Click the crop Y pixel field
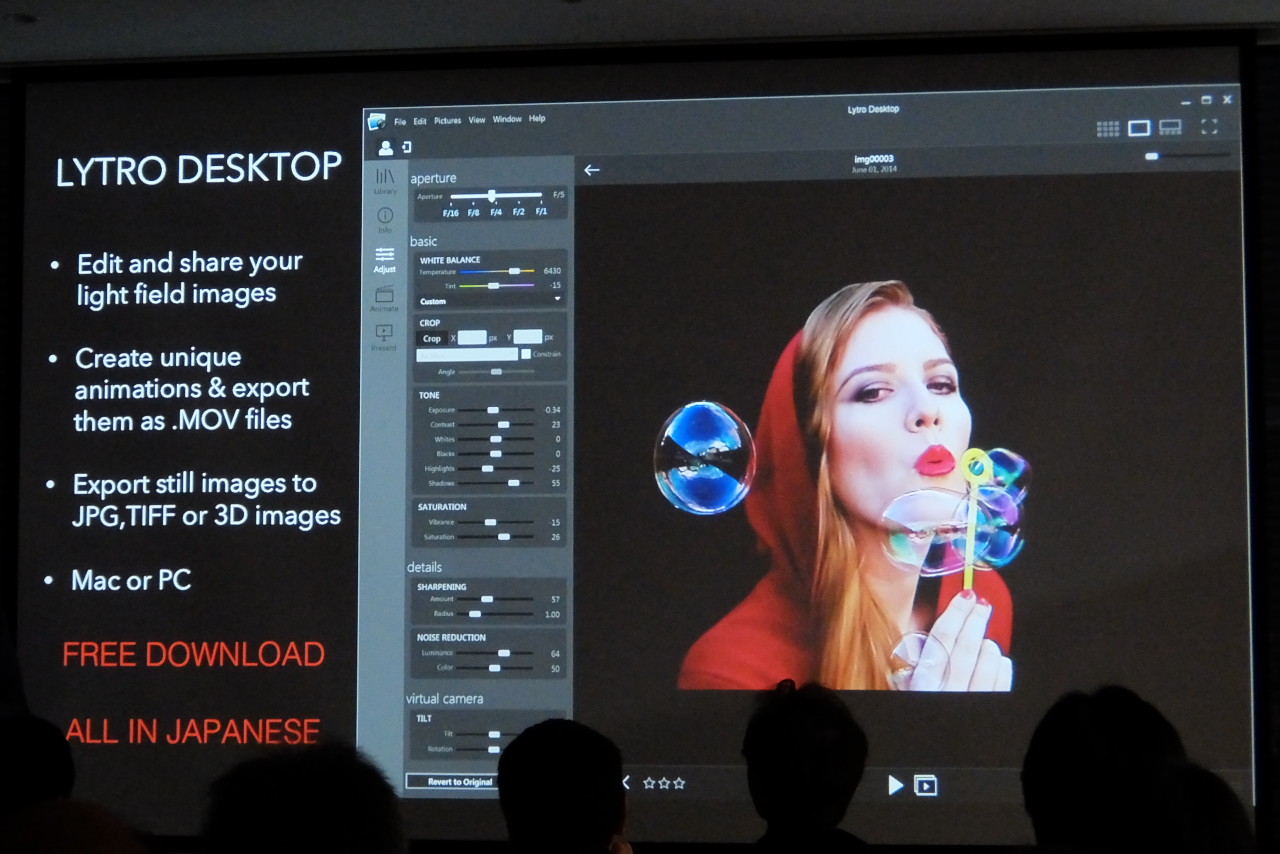Image resolution: width=1280 pixels, height=854 pixels. tap(528, 337)
